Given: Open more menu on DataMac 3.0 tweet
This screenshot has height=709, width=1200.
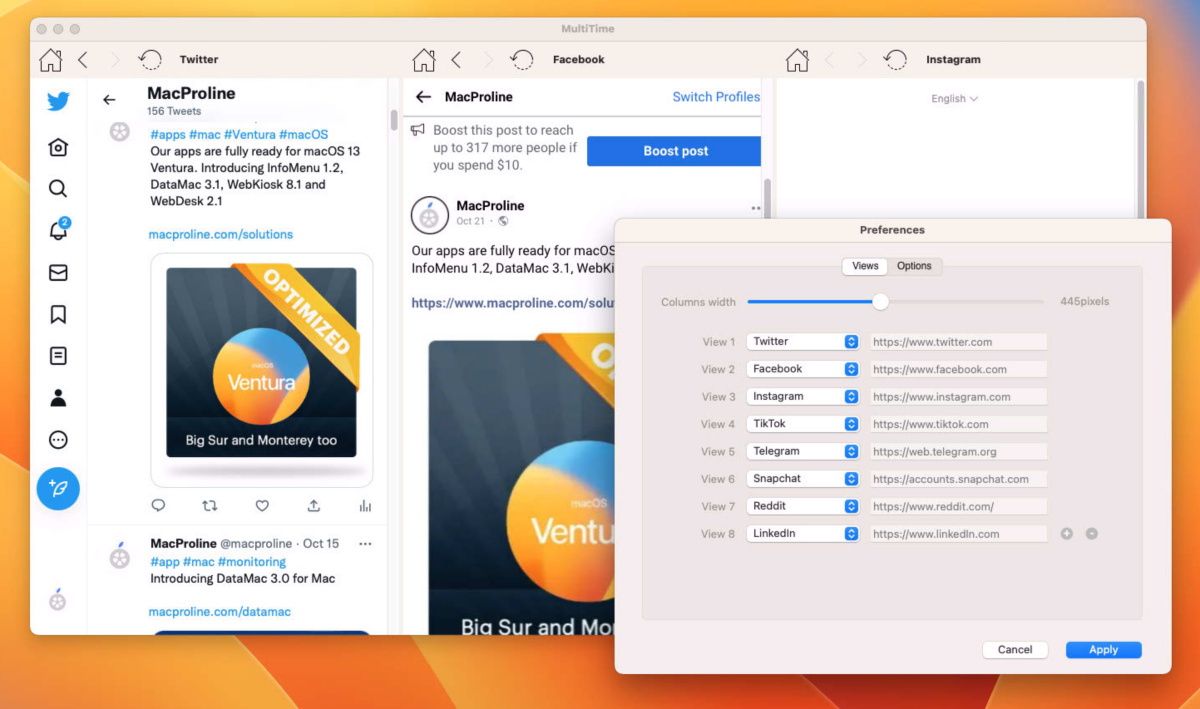Looking at the screenshot, I should pos(365,544).
